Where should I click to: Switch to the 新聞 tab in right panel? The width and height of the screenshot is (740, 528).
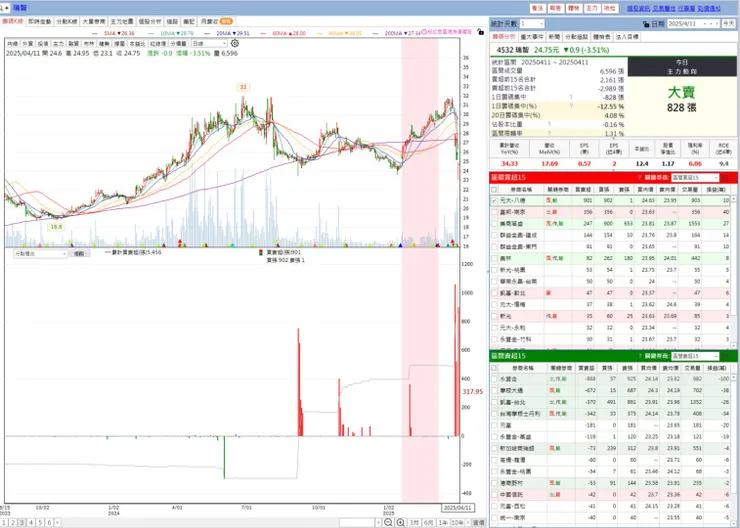(x=554, y=37)
